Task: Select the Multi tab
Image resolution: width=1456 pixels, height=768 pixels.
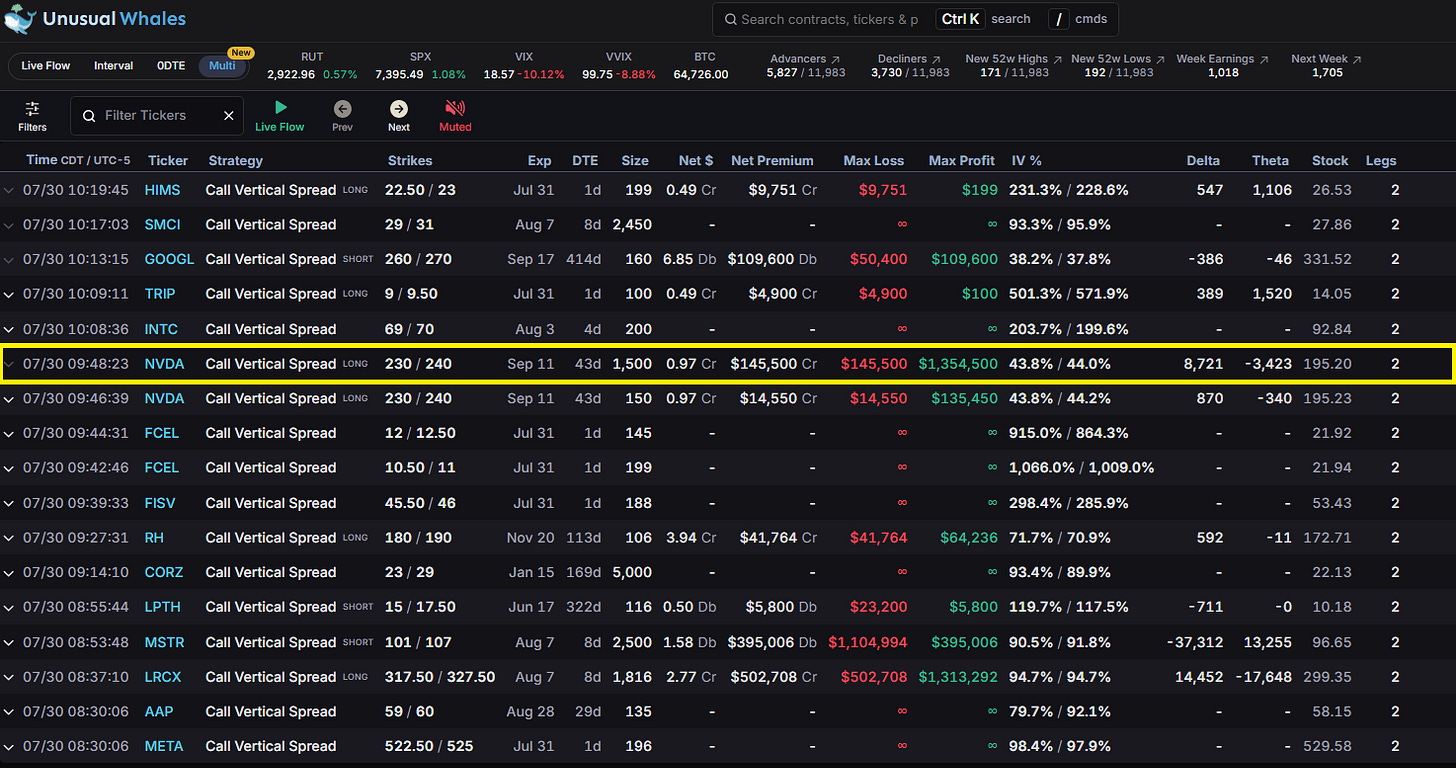Action: tap(222, 66)
